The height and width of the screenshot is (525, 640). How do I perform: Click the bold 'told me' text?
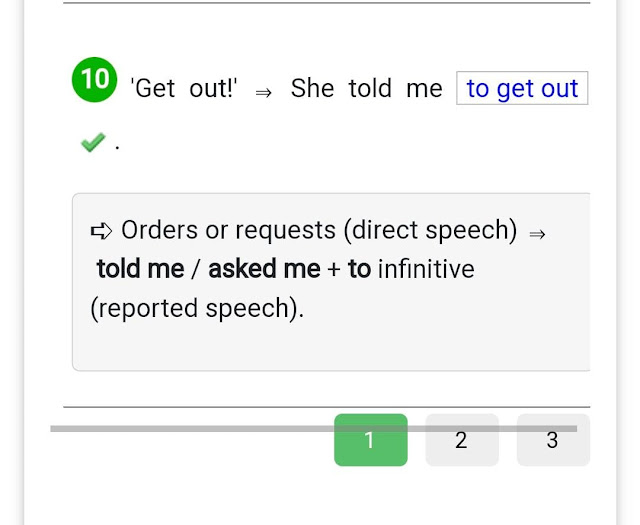(x=140, y=269)
